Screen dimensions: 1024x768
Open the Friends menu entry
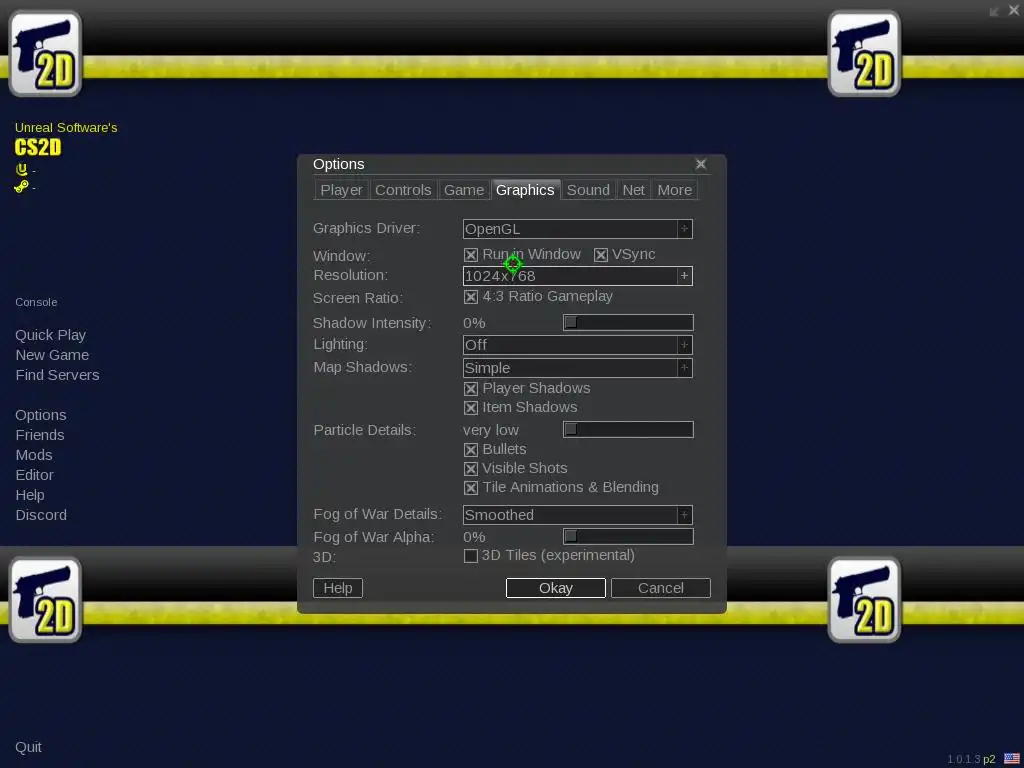point(40,435)
